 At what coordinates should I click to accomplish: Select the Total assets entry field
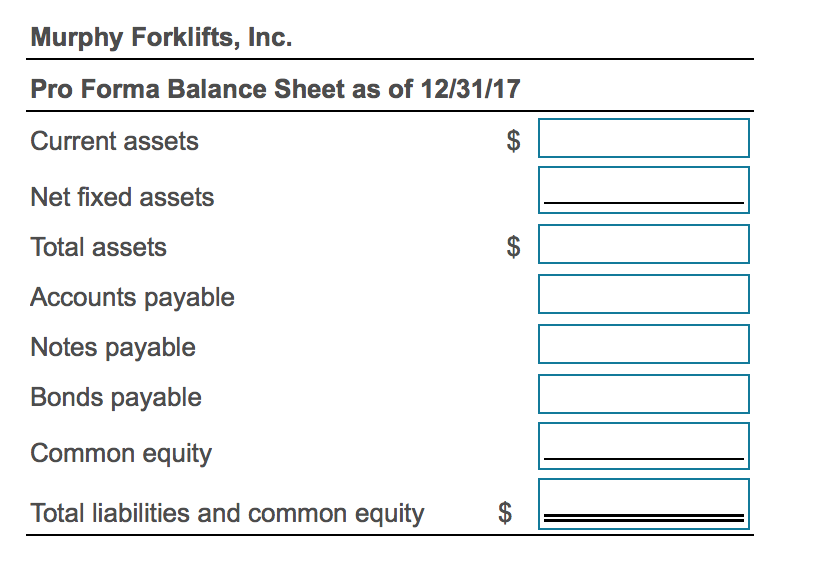[643, 243]
